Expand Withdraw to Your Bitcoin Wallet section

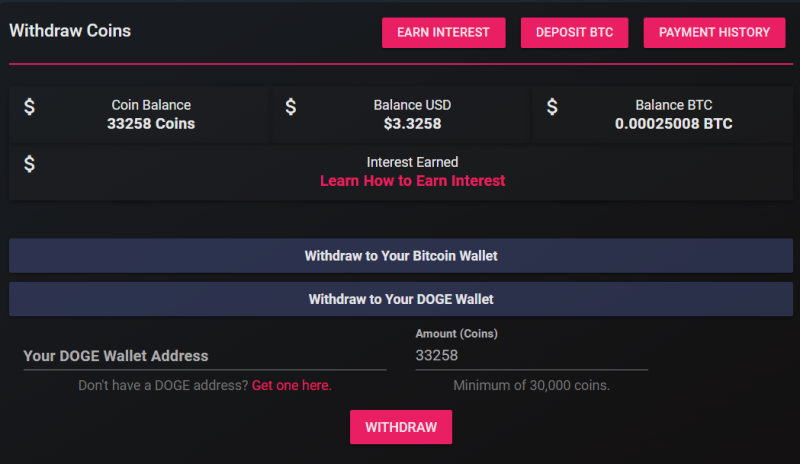pyautogui.click(x=401, y=256)
